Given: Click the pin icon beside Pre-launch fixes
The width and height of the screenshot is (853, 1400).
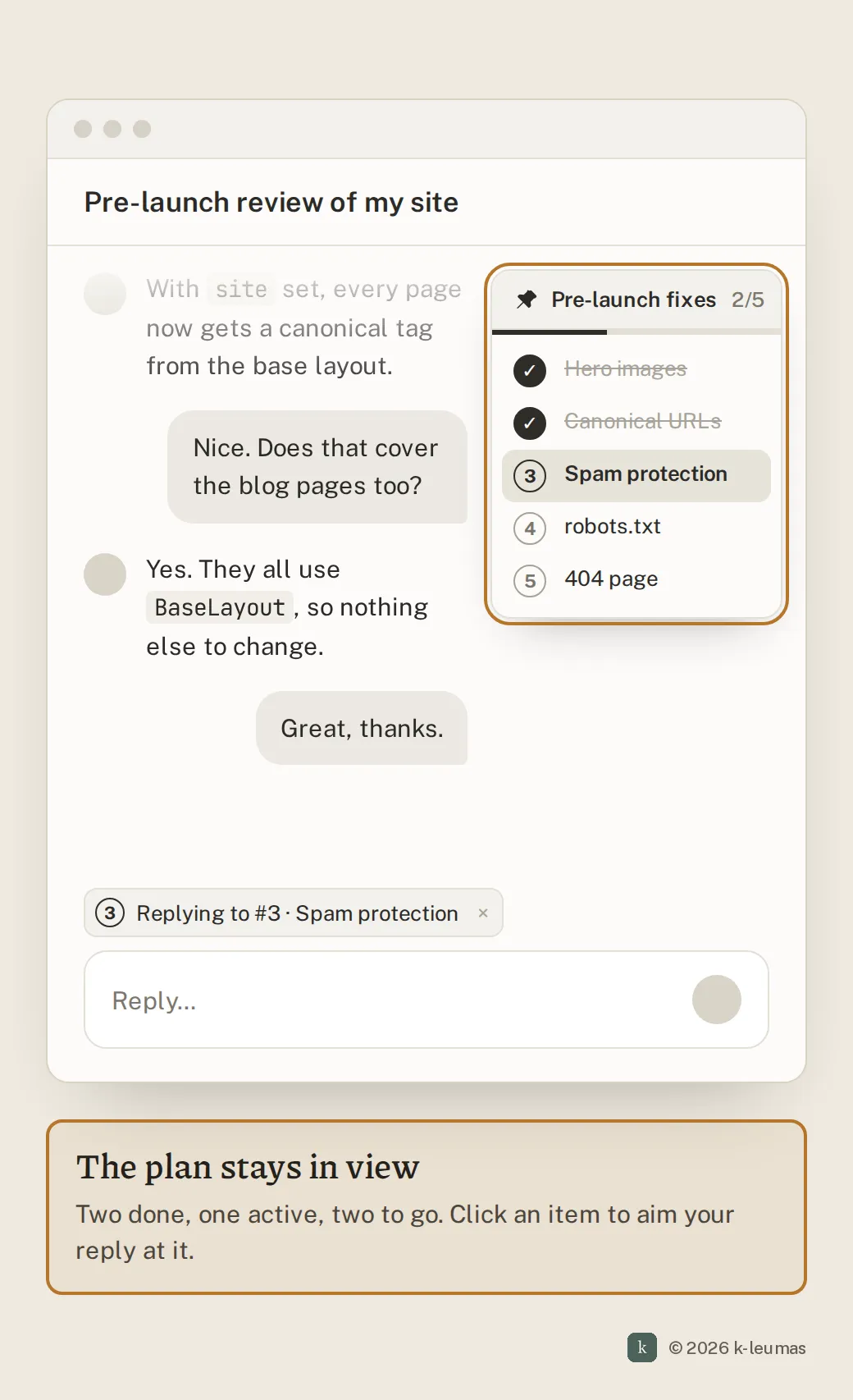Looking at the screenshot, I should [x=527, y=300].
